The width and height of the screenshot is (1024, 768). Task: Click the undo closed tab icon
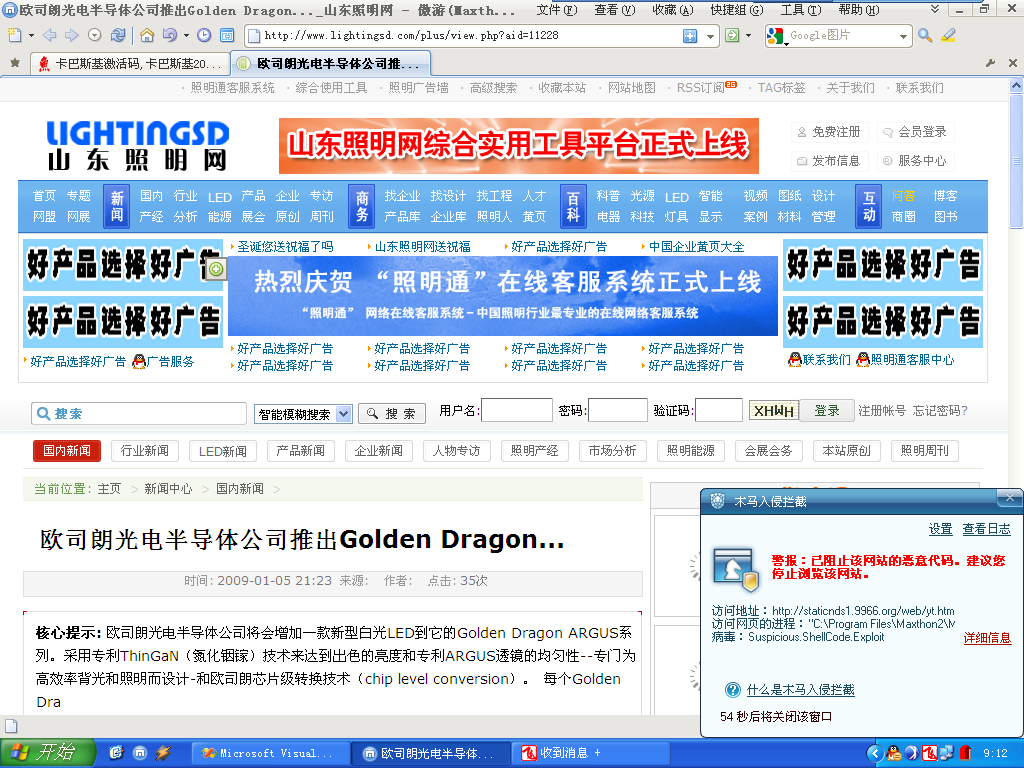click(x=170, y=35)
